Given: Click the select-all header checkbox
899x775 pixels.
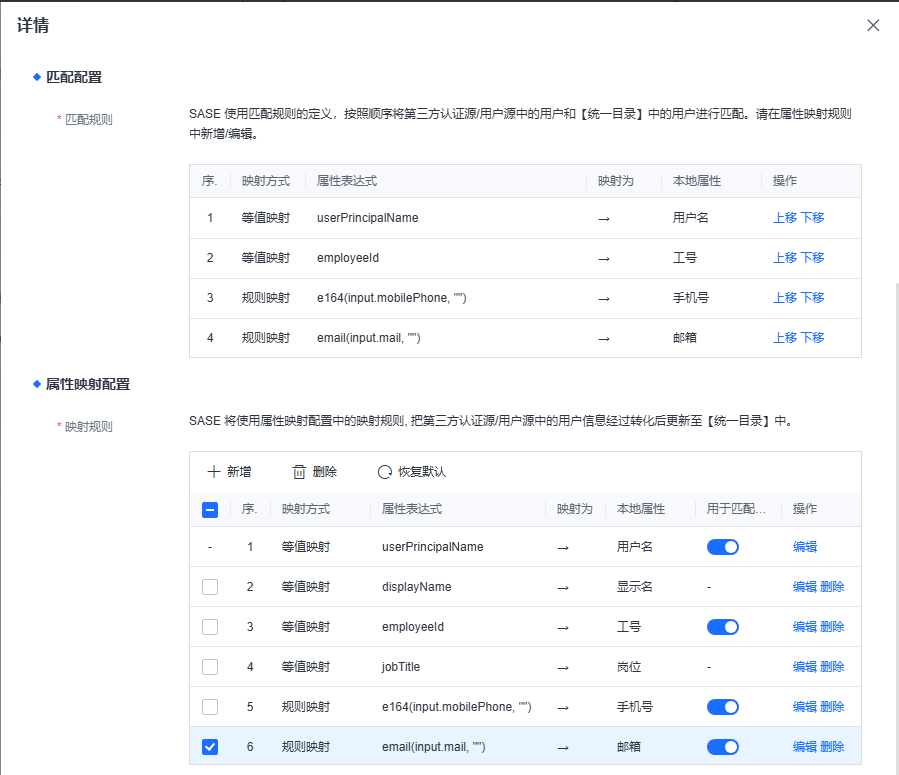Looking at the screenshot, I should (x=210, y=509).
